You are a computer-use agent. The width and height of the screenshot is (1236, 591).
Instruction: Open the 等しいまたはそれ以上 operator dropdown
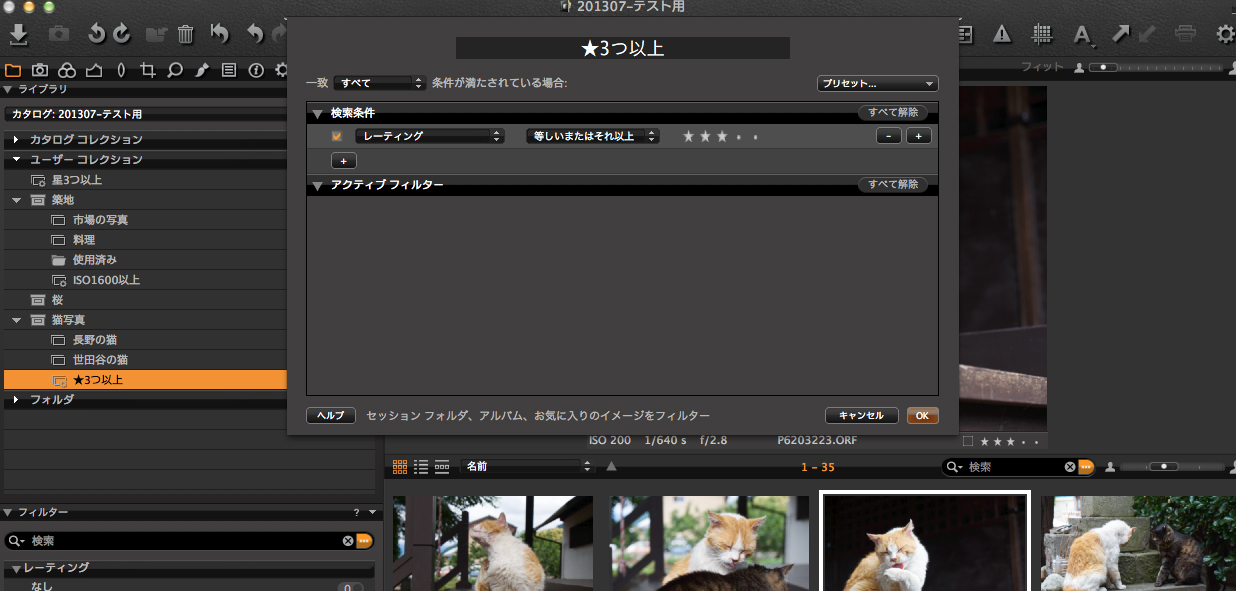pyautogui.click(x=592, y=136)
